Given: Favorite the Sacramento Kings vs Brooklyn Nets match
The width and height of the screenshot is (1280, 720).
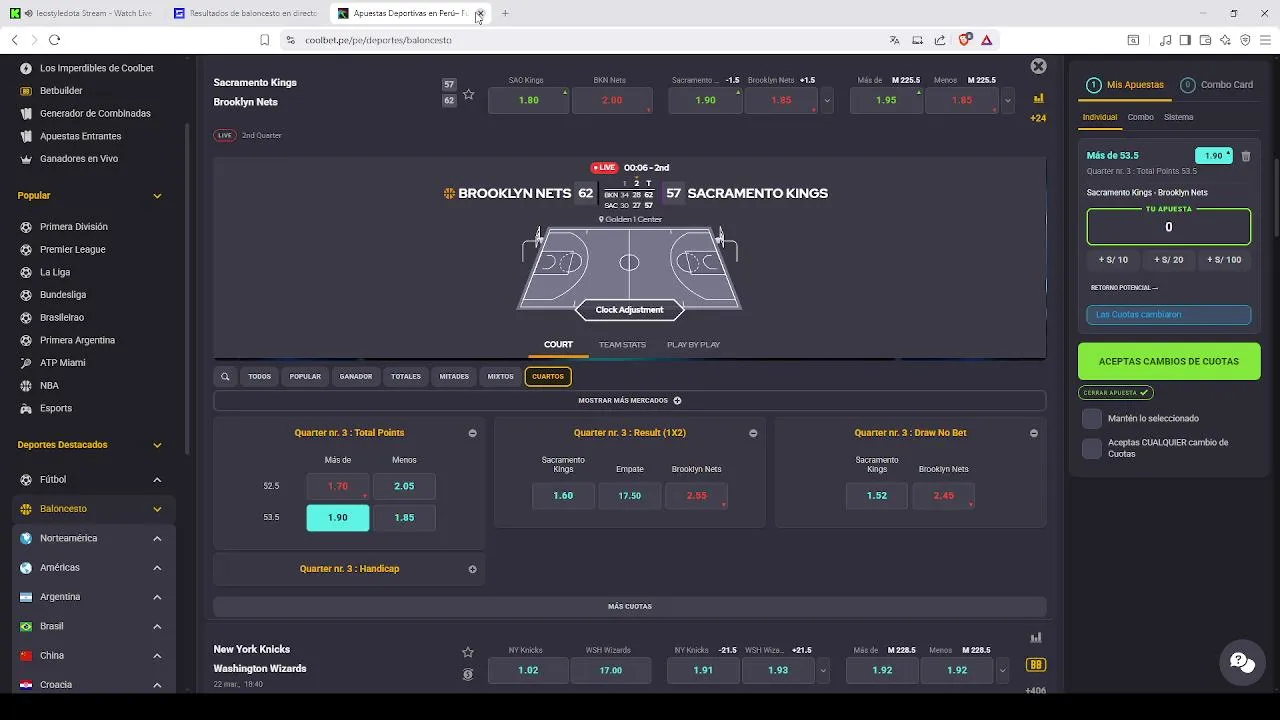Looking at the screenshot, I should coord(468,95).
